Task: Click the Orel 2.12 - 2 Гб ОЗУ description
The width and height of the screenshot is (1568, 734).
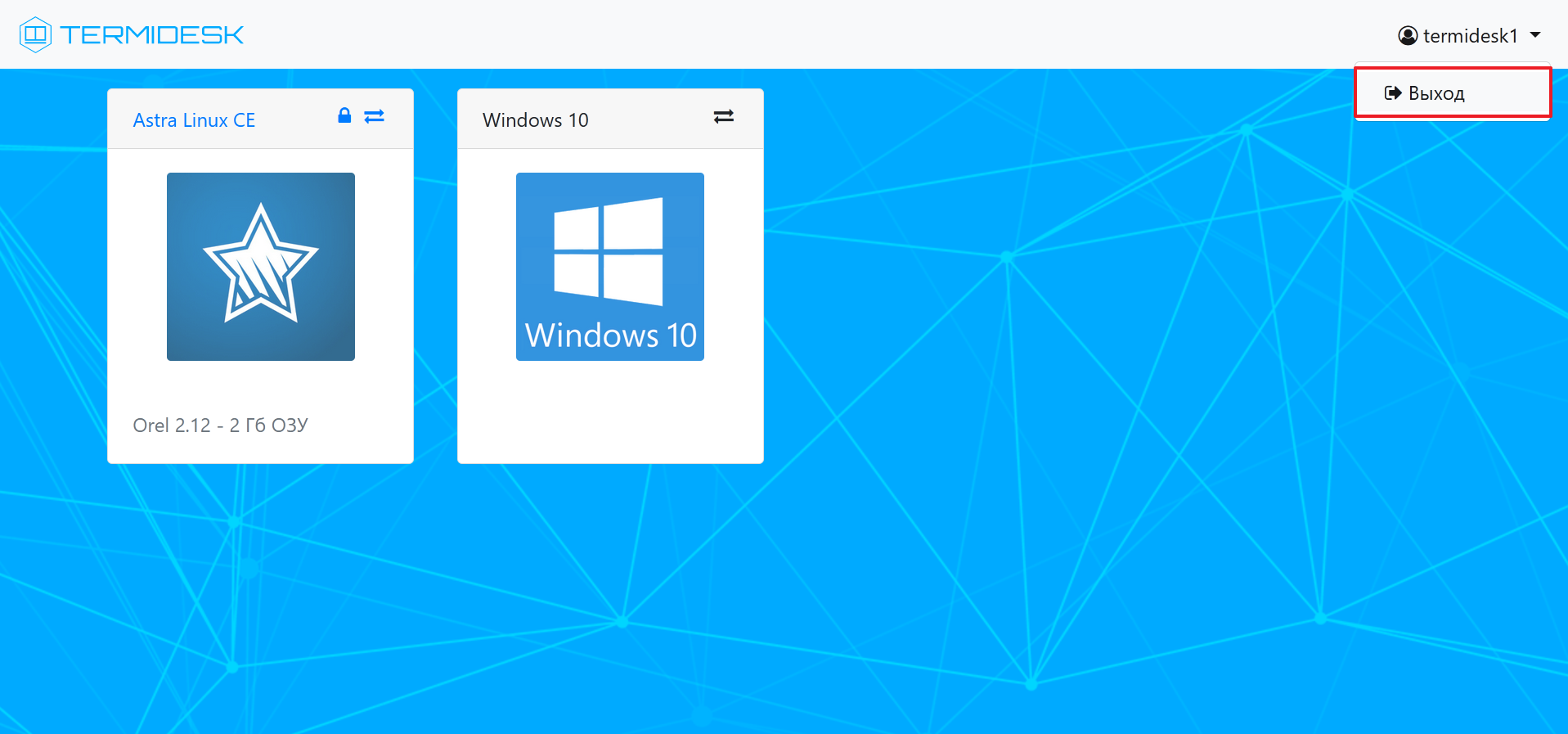Action: (x=220, y=426)
